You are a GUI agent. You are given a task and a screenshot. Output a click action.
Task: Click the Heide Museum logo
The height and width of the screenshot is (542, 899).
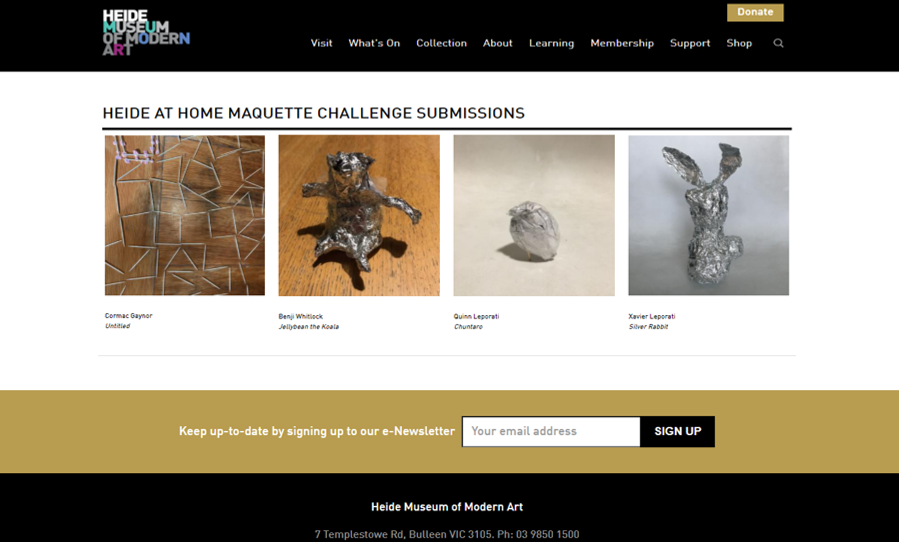(146, 33)
